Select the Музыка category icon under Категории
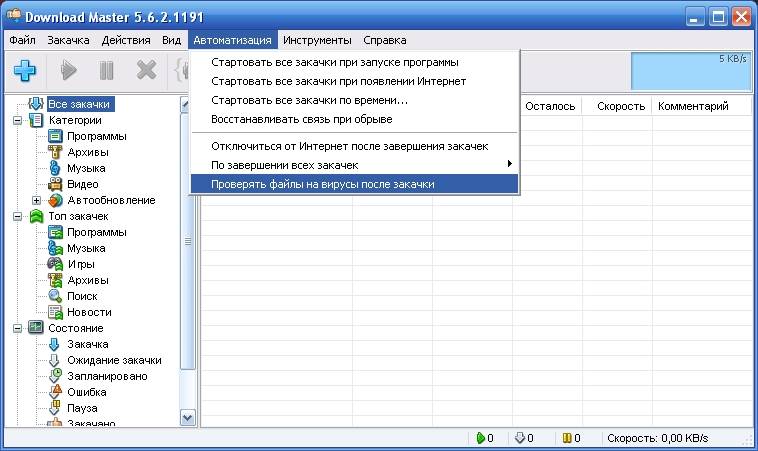Viewport: 758px width, 451px height. 55,168
